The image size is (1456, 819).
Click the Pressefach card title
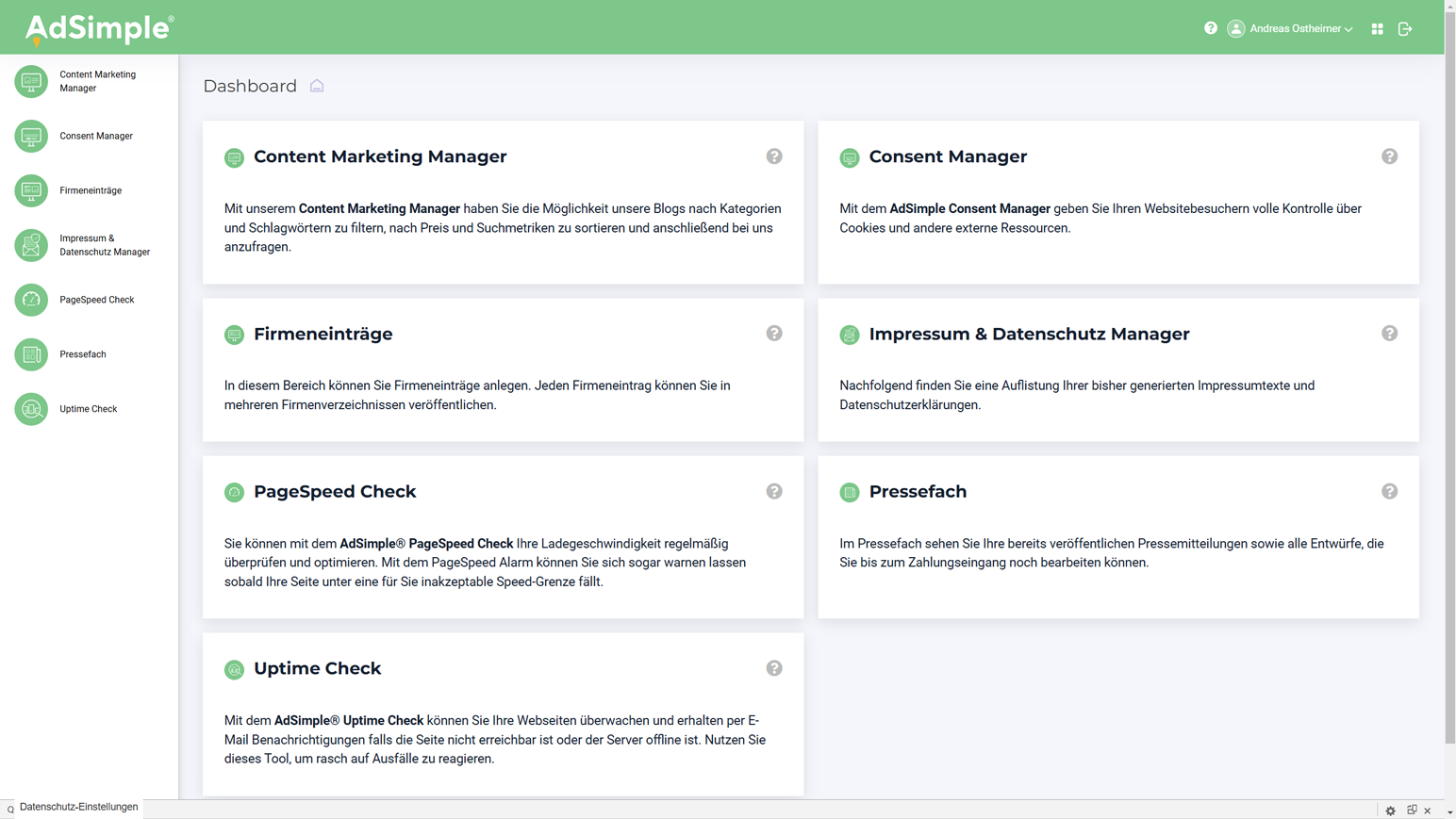(x=918, y=492)
